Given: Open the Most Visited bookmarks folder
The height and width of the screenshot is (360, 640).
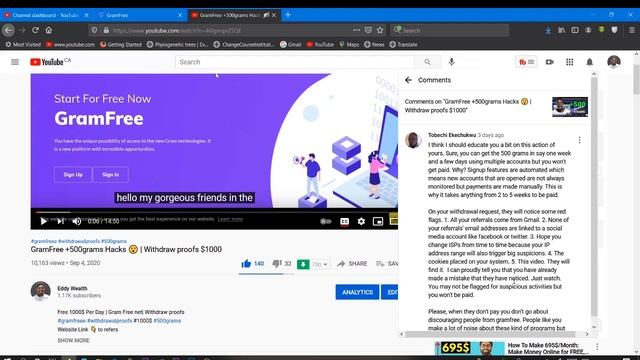Looking at the screenshot, I should [x=23, y=44].
